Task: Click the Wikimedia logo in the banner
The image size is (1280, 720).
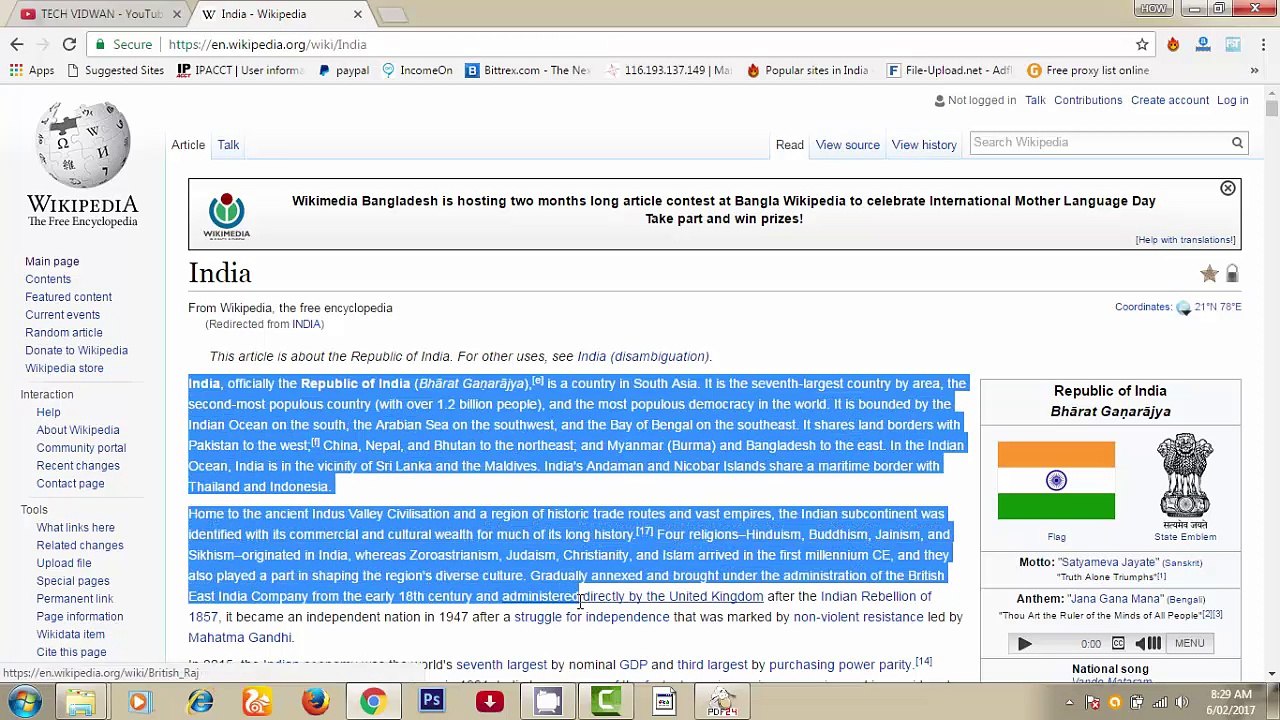Action: click(x=226, y=215)
